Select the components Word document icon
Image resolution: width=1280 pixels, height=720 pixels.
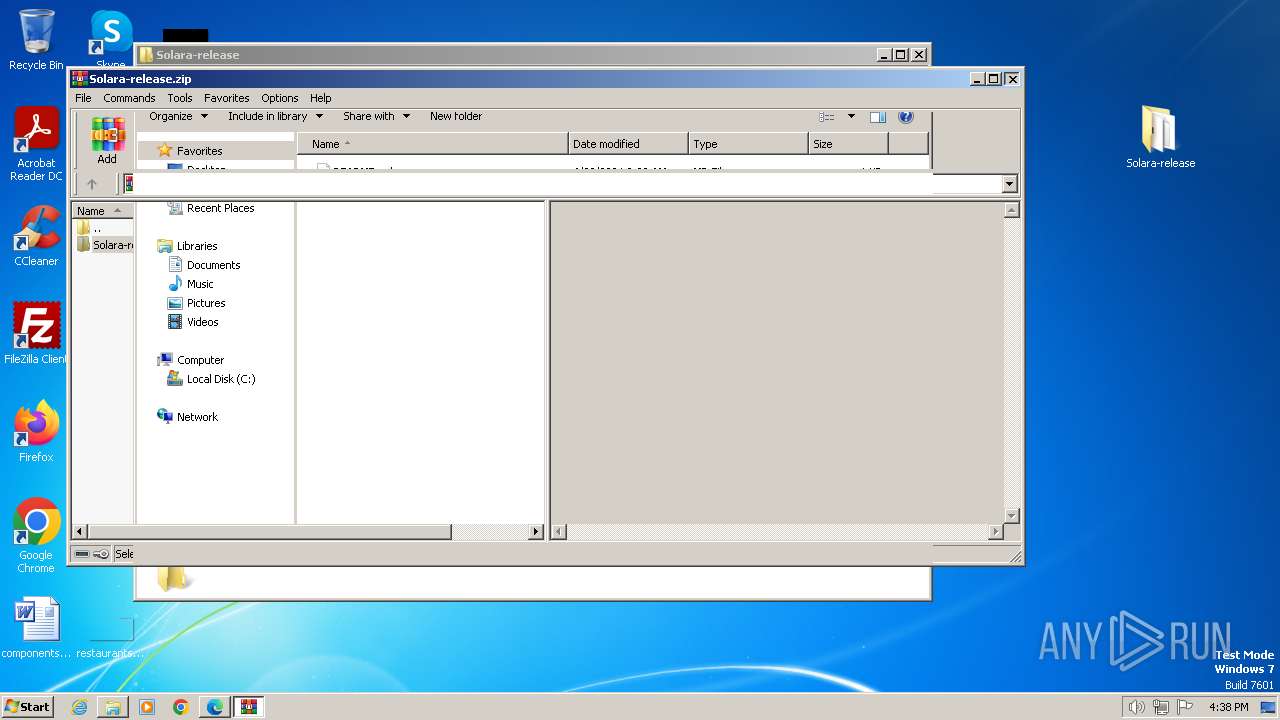click(x=37, y=628)
